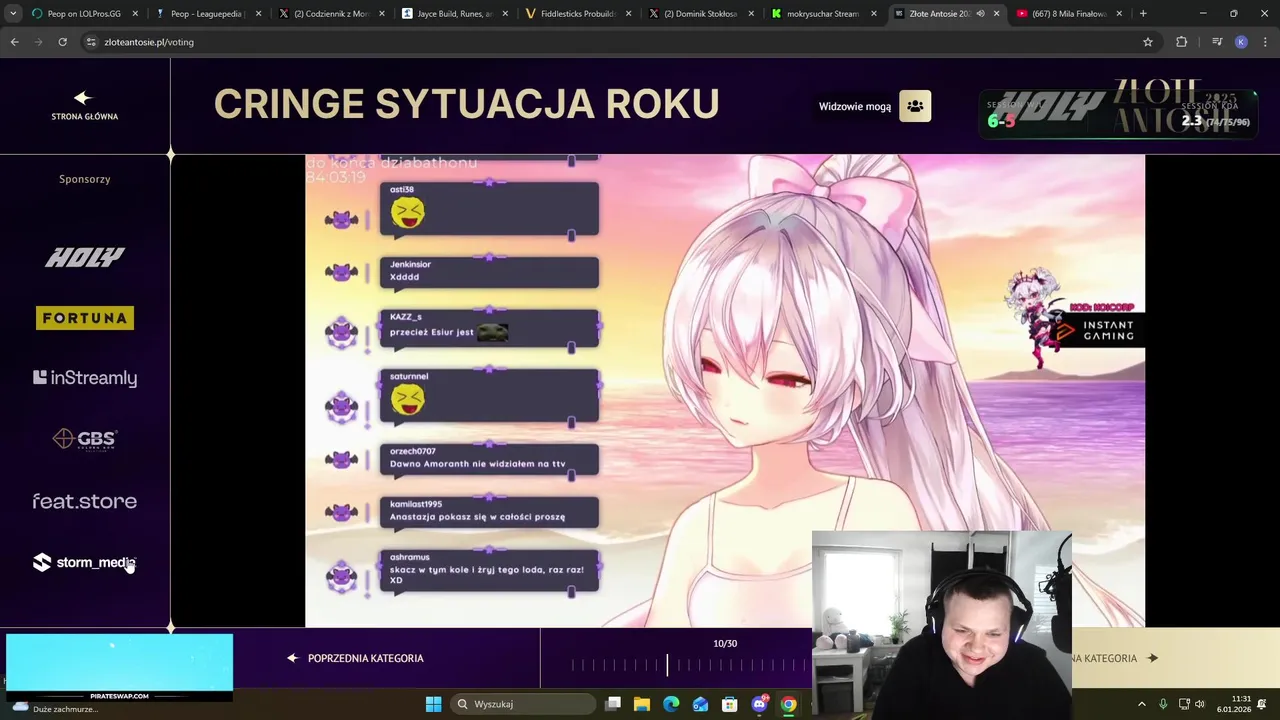Click the Strona Główna link

pyautogui.click(x=85, y=116)
